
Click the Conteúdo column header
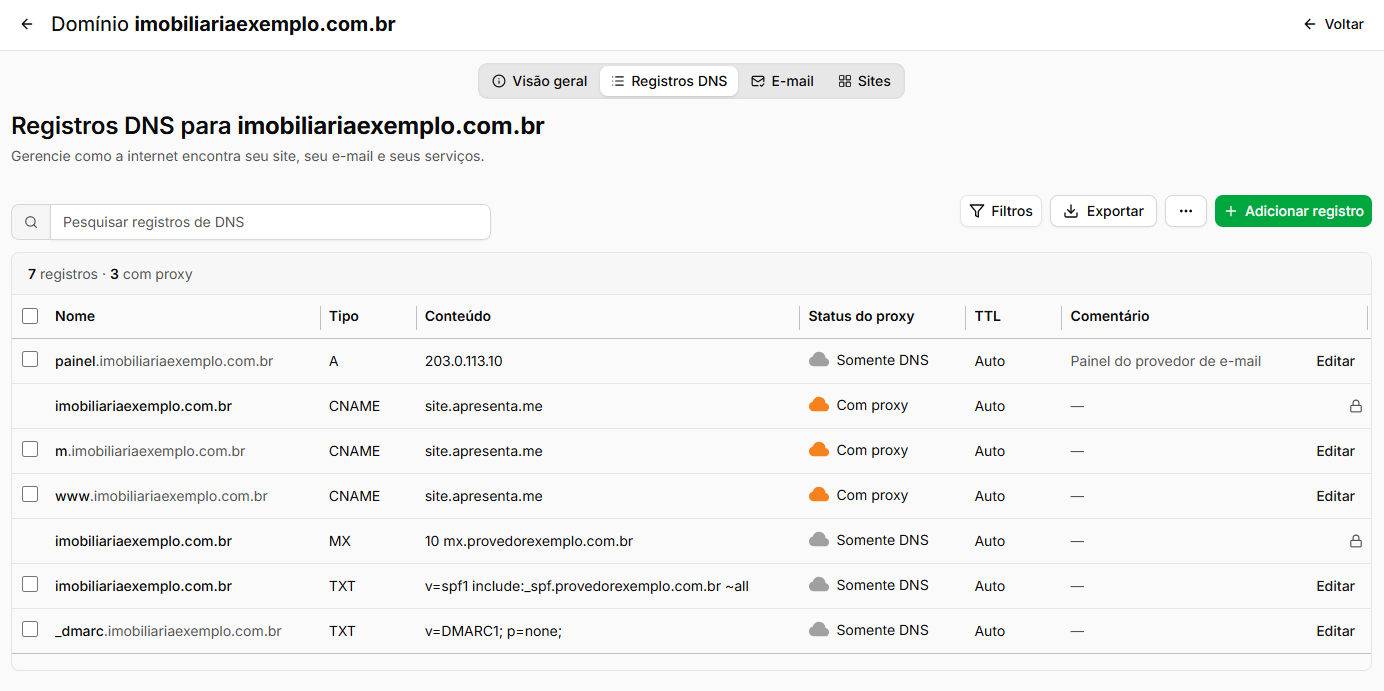click(x=458, y=316)
